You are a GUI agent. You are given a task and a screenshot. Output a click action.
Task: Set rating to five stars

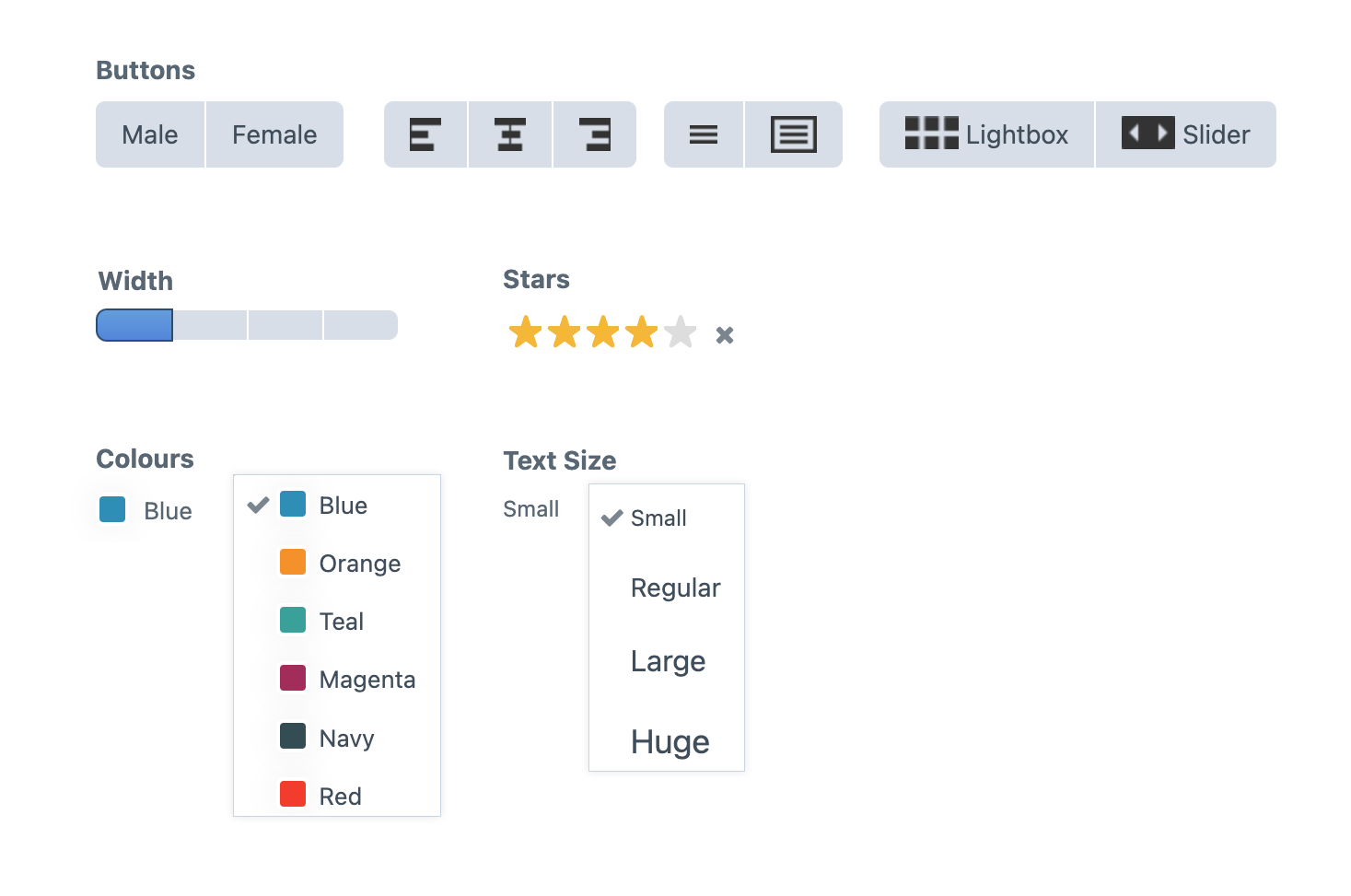click(x=681, y=332)
